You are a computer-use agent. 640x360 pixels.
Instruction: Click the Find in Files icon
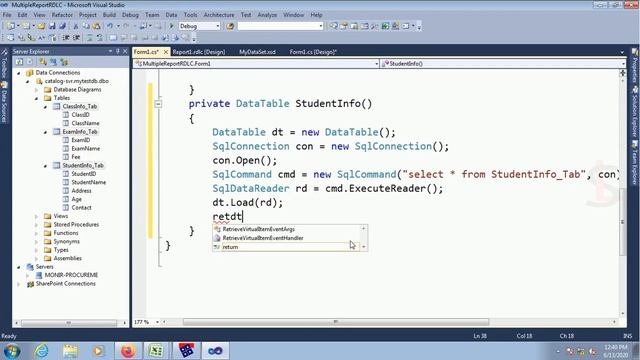click(231, 26)
